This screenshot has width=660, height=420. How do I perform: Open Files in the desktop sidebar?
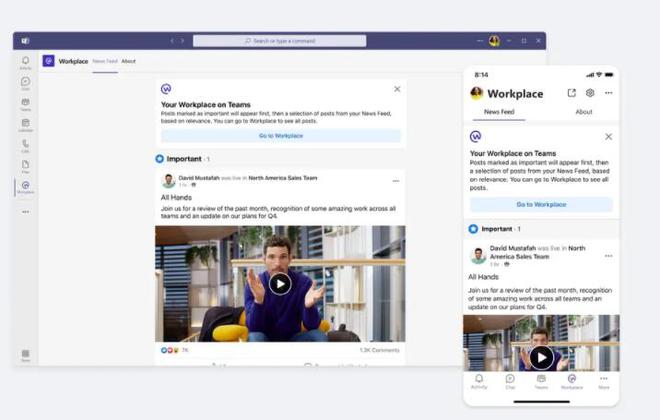pyautogui.click(x=26, y=166)
